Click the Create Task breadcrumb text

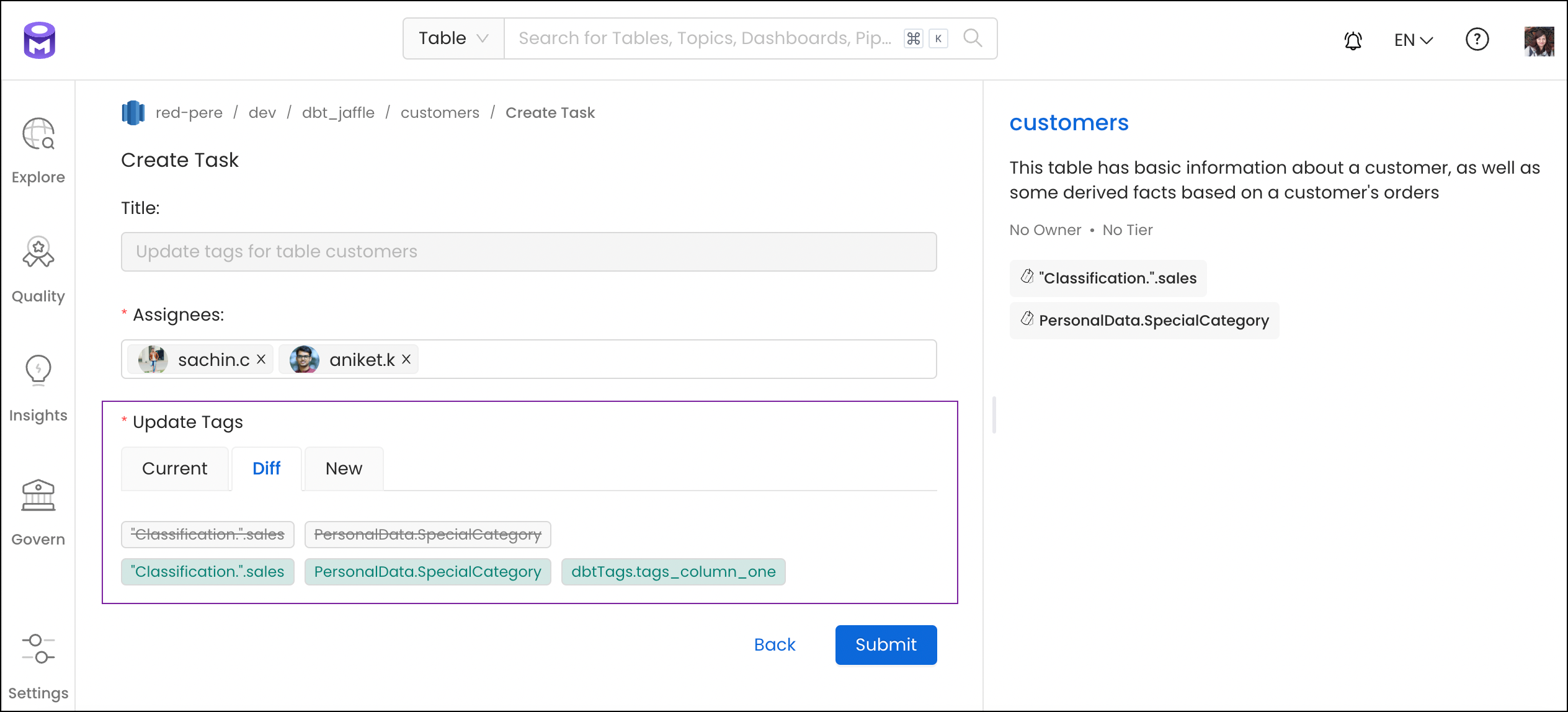click(550, 113)
